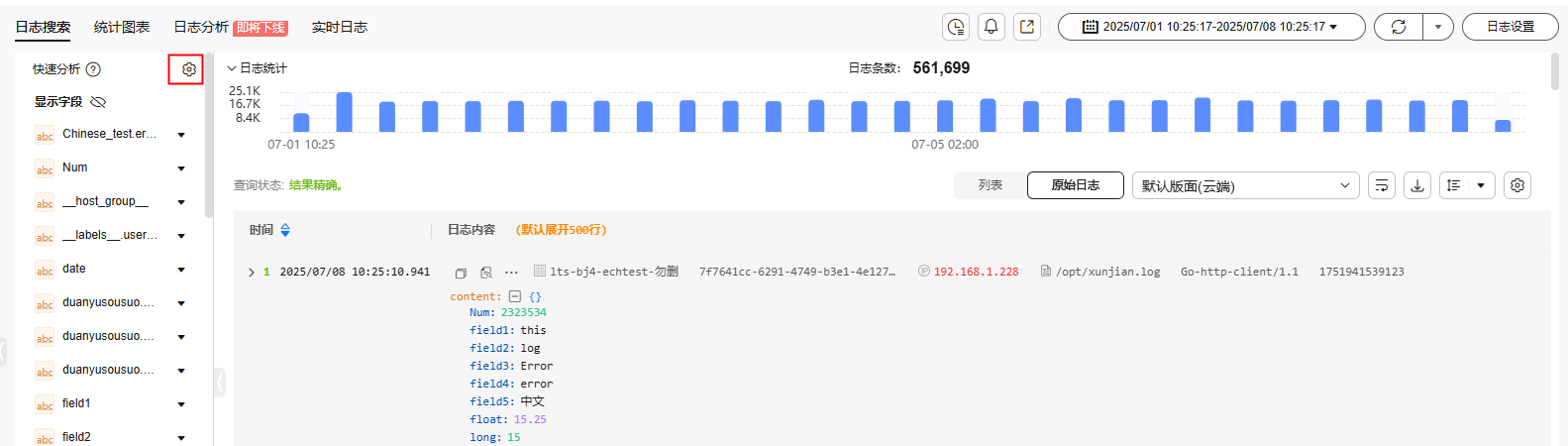Click the share/open-in-new-window icon
Viewport: 1568px width, 446px height.
pyautogui.click(x=1027, y=27)
